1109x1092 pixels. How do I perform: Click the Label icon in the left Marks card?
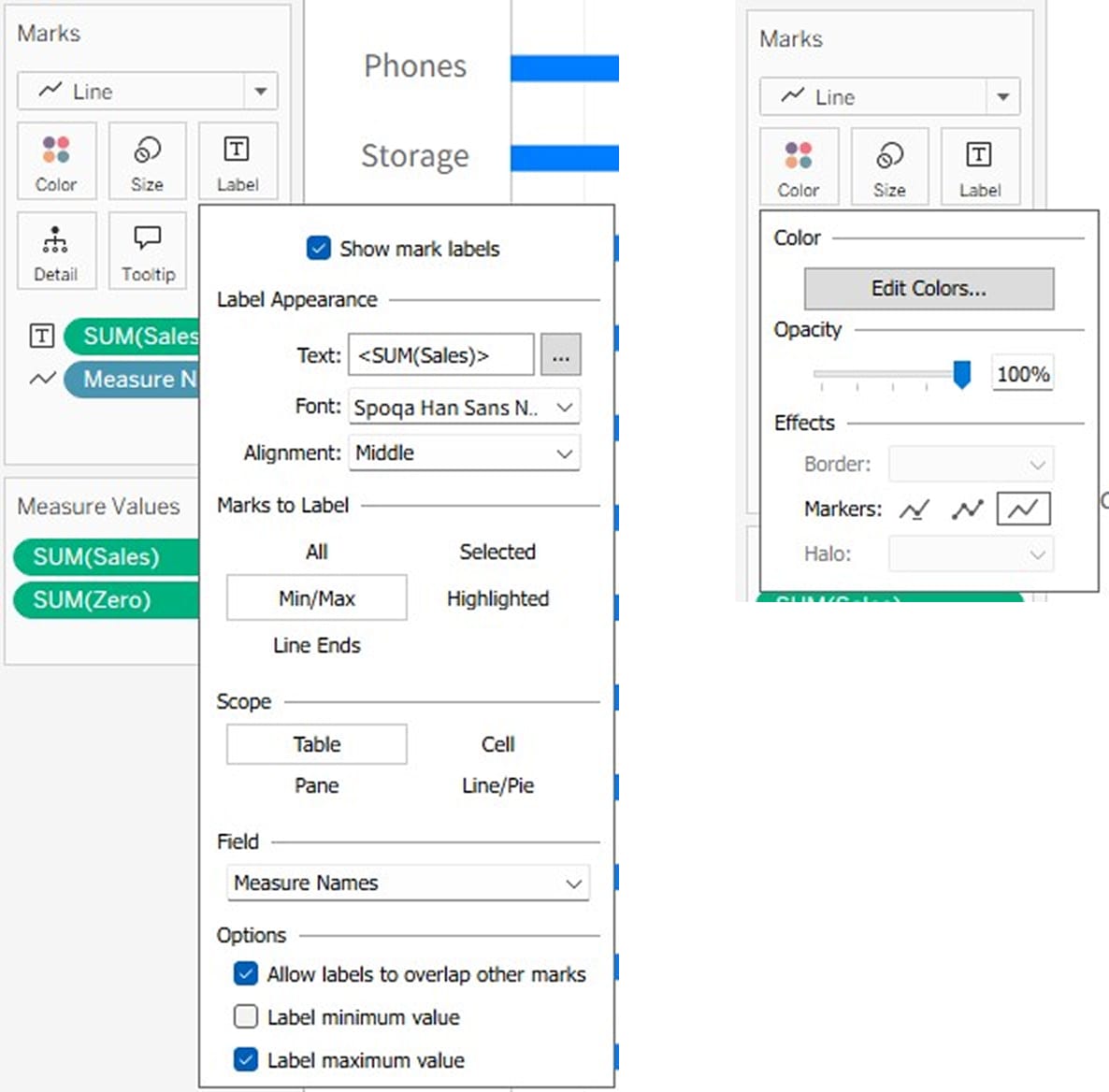click(238, 161)
